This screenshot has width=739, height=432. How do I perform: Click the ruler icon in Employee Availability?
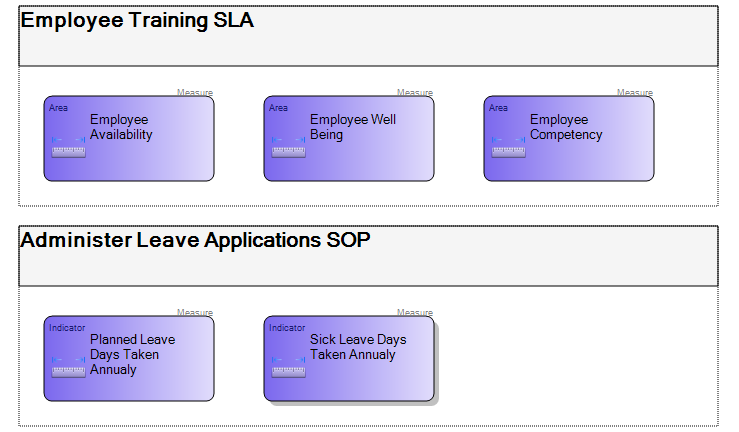click(68, 147)
